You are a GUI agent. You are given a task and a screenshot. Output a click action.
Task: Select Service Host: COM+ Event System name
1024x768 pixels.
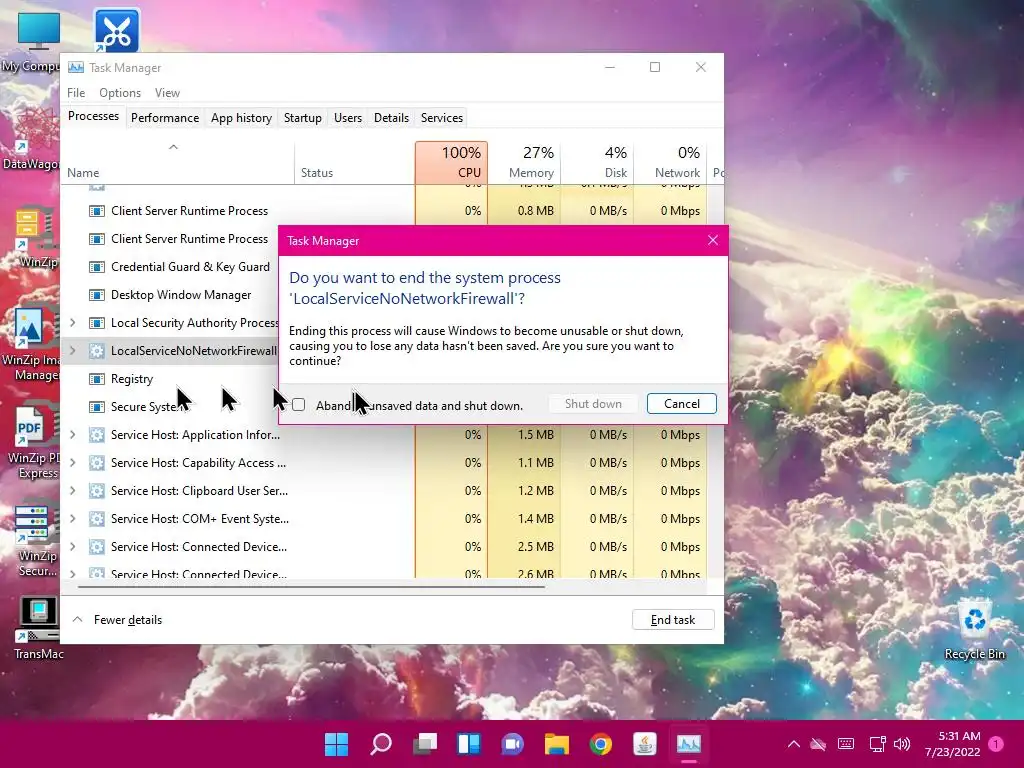200,519
